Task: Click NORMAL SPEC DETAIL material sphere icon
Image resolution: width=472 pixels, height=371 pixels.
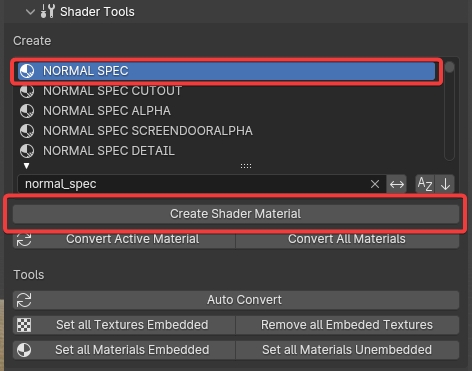Action: pyautogui.click(x=27, y=151)
